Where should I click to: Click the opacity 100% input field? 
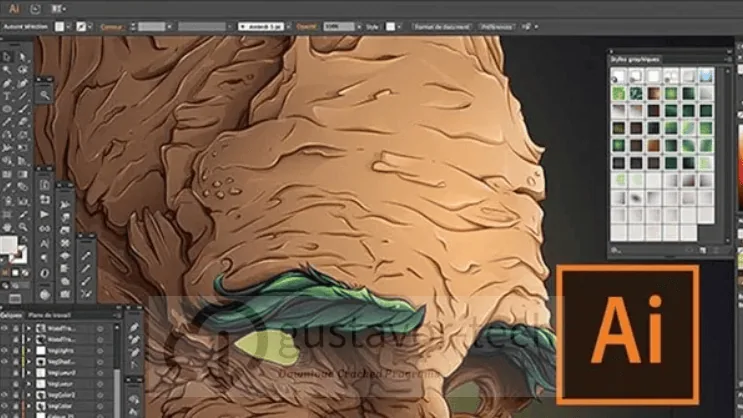(338, 27)
